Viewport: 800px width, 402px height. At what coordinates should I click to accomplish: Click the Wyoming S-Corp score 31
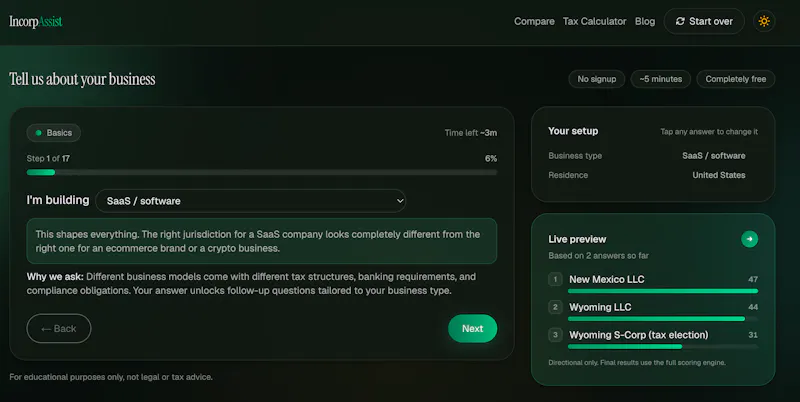(x=753, y=335)
